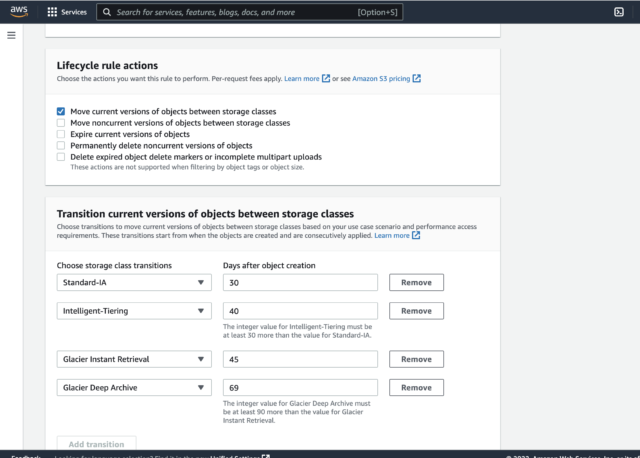This screenshot has height=458, width=640.
Task: Click the note about unsupported filtering actions
Action: [187, 167]
